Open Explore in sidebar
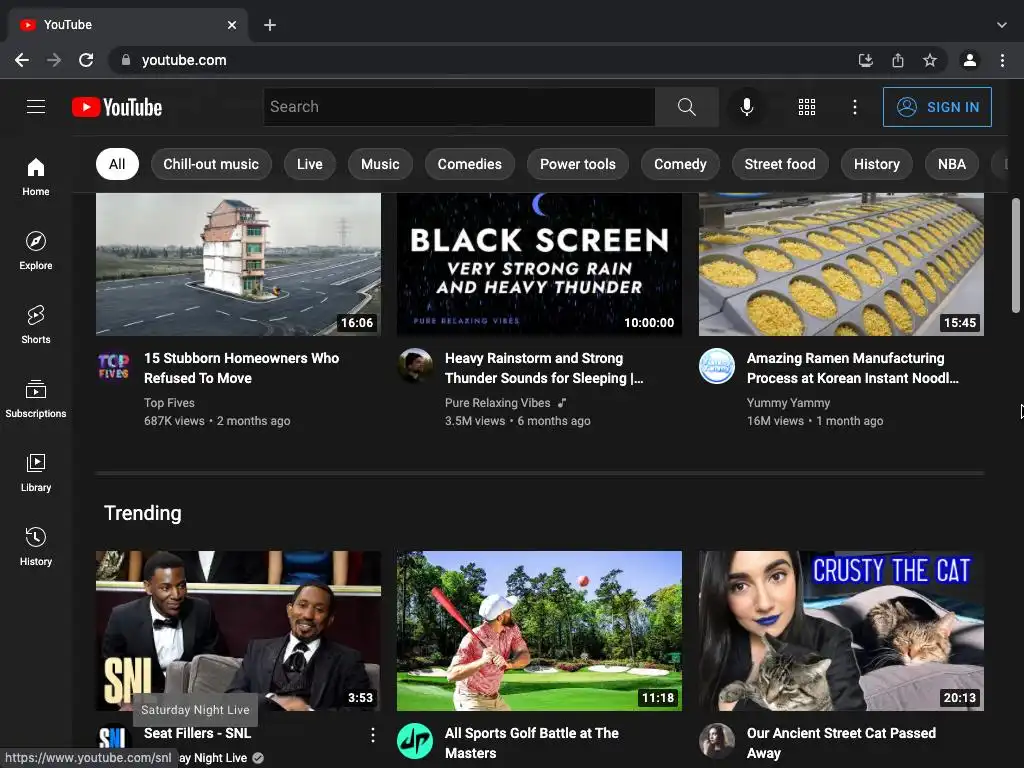1024x768 pixels. [36, 251]
